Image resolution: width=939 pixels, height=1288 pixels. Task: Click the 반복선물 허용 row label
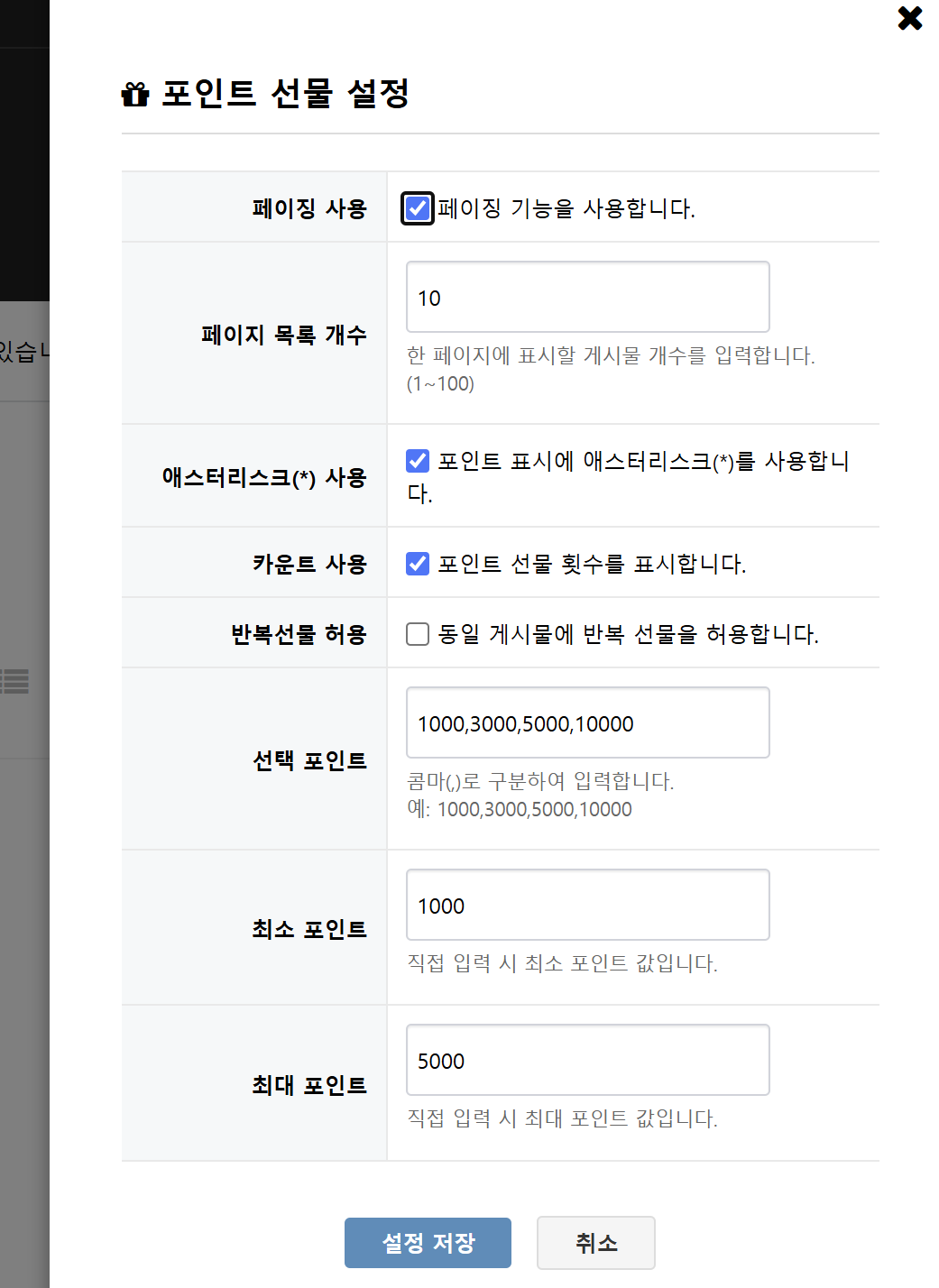coord(299,634)
